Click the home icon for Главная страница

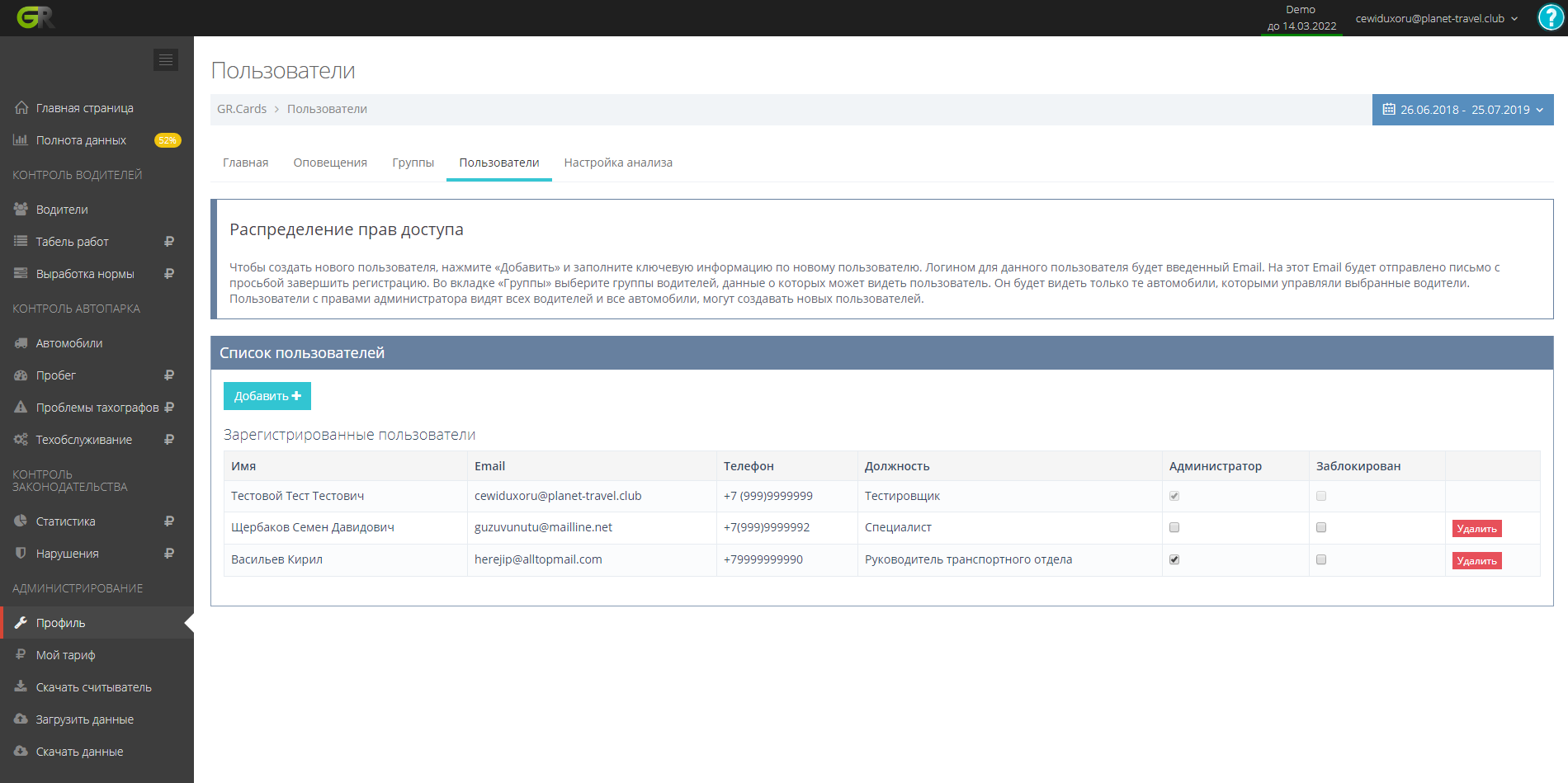[21, 108]
